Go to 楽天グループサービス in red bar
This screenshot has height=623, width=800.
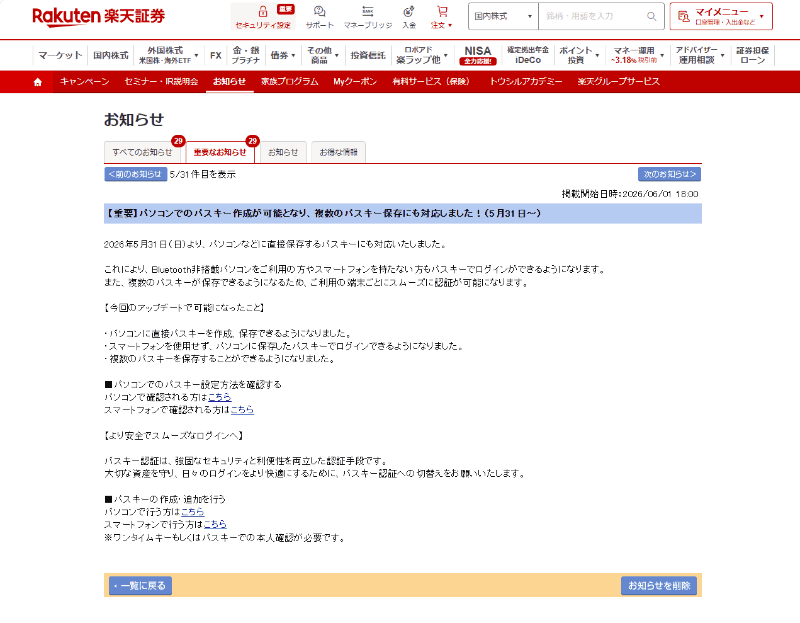[619, 82]
